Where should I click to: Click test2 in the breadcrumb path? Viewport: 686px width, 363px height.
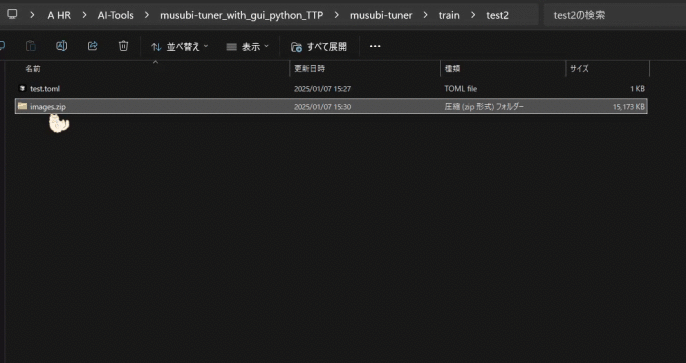point(497,15)
